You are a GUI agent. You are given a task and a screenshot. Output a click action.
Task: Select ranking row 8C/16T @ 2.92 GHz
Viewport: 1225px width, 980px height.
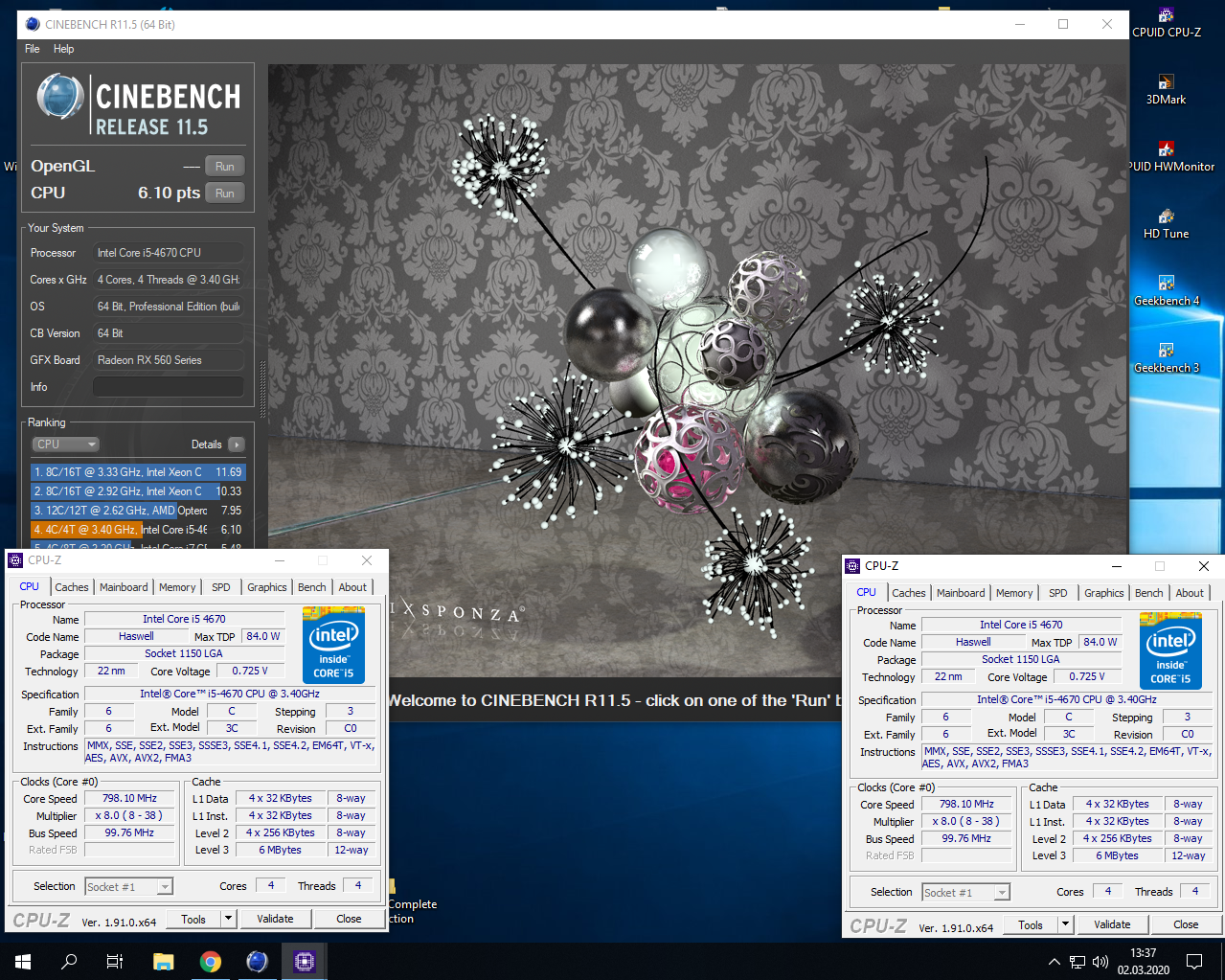[x=138, y=490]
